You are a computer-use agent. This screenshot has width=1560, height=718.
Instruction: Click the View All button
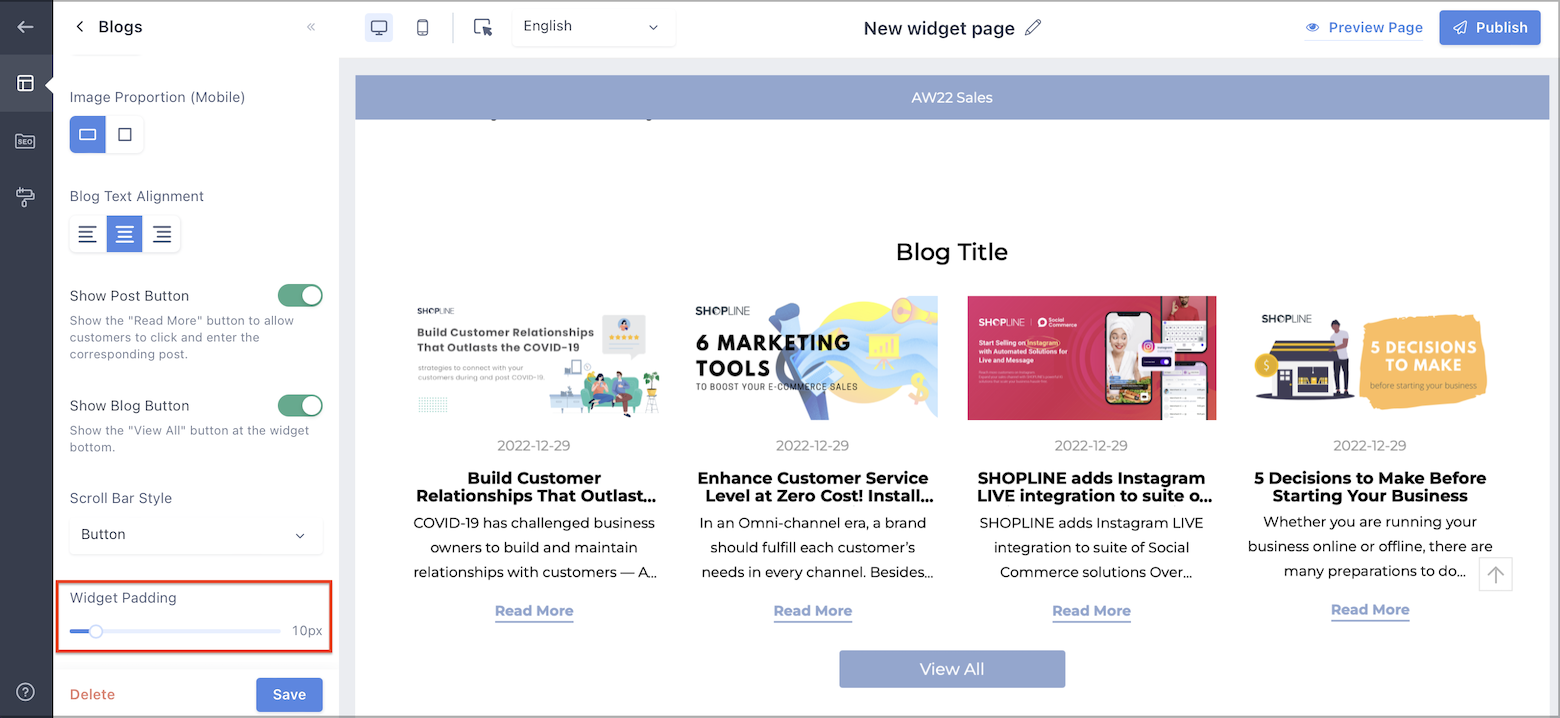(952, 669)
